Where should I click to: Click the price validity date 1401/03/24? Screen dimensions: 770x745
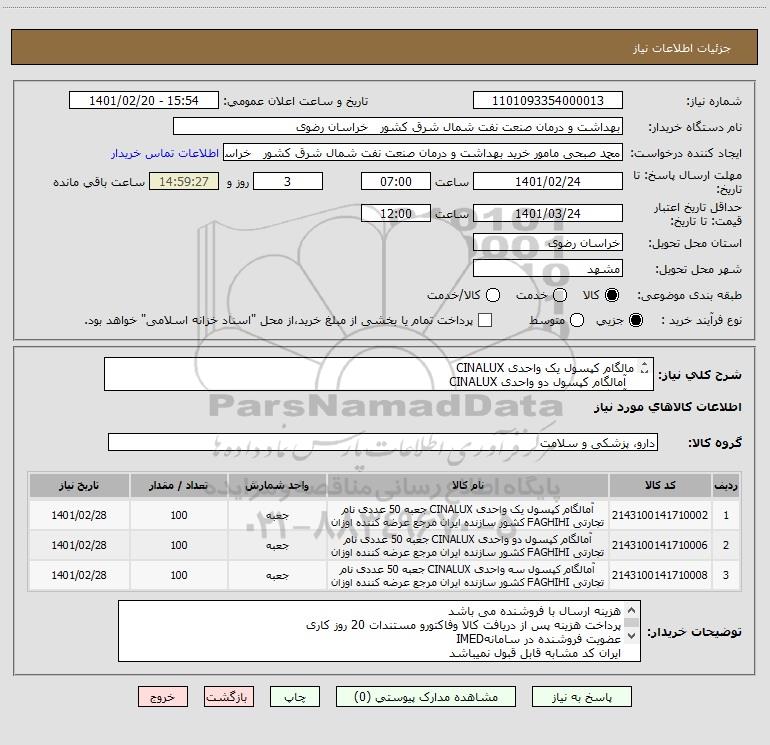[548, 213]
